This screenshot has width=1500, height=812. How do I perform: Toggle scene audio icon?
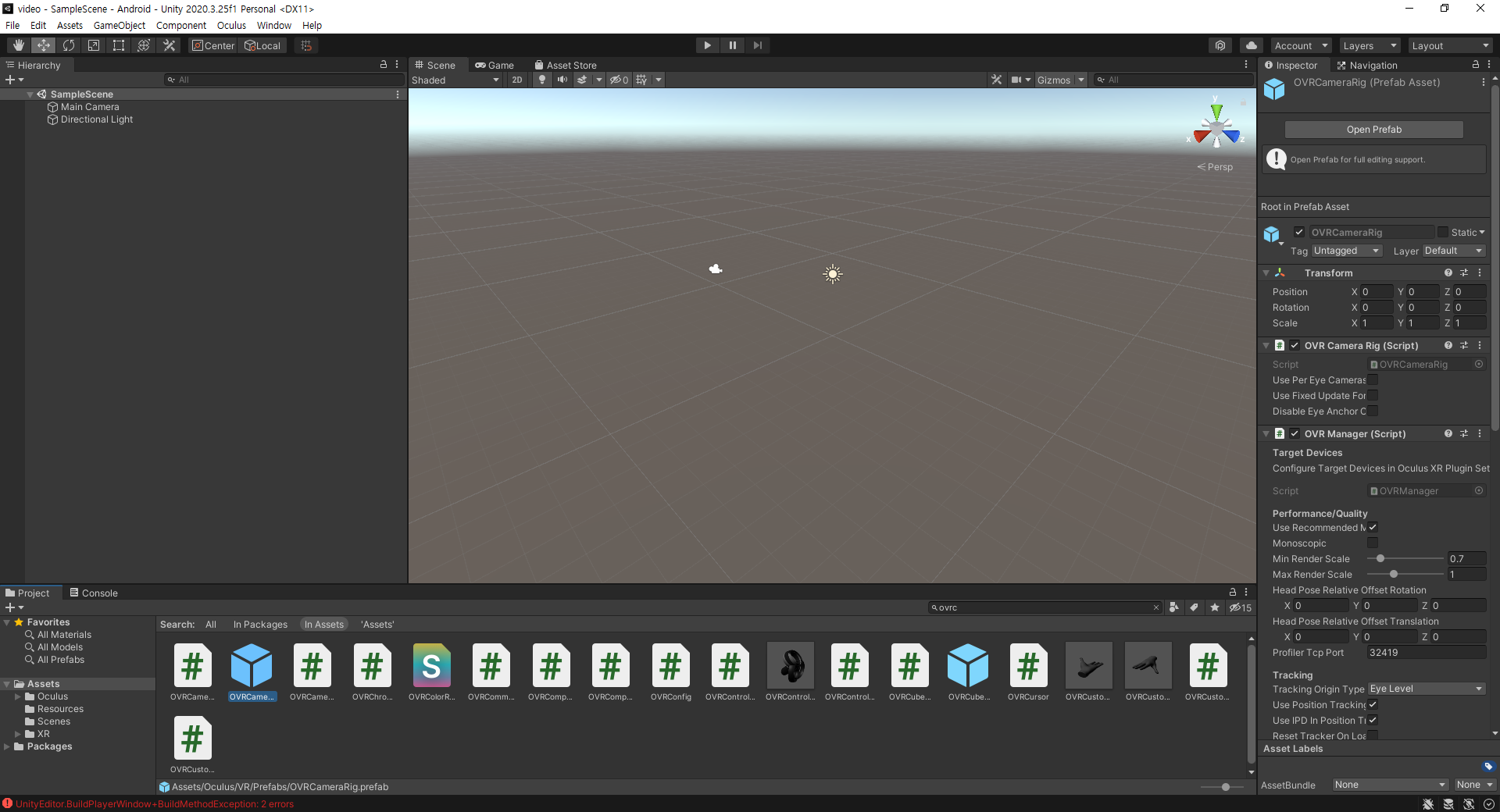(x=562, y=80)
